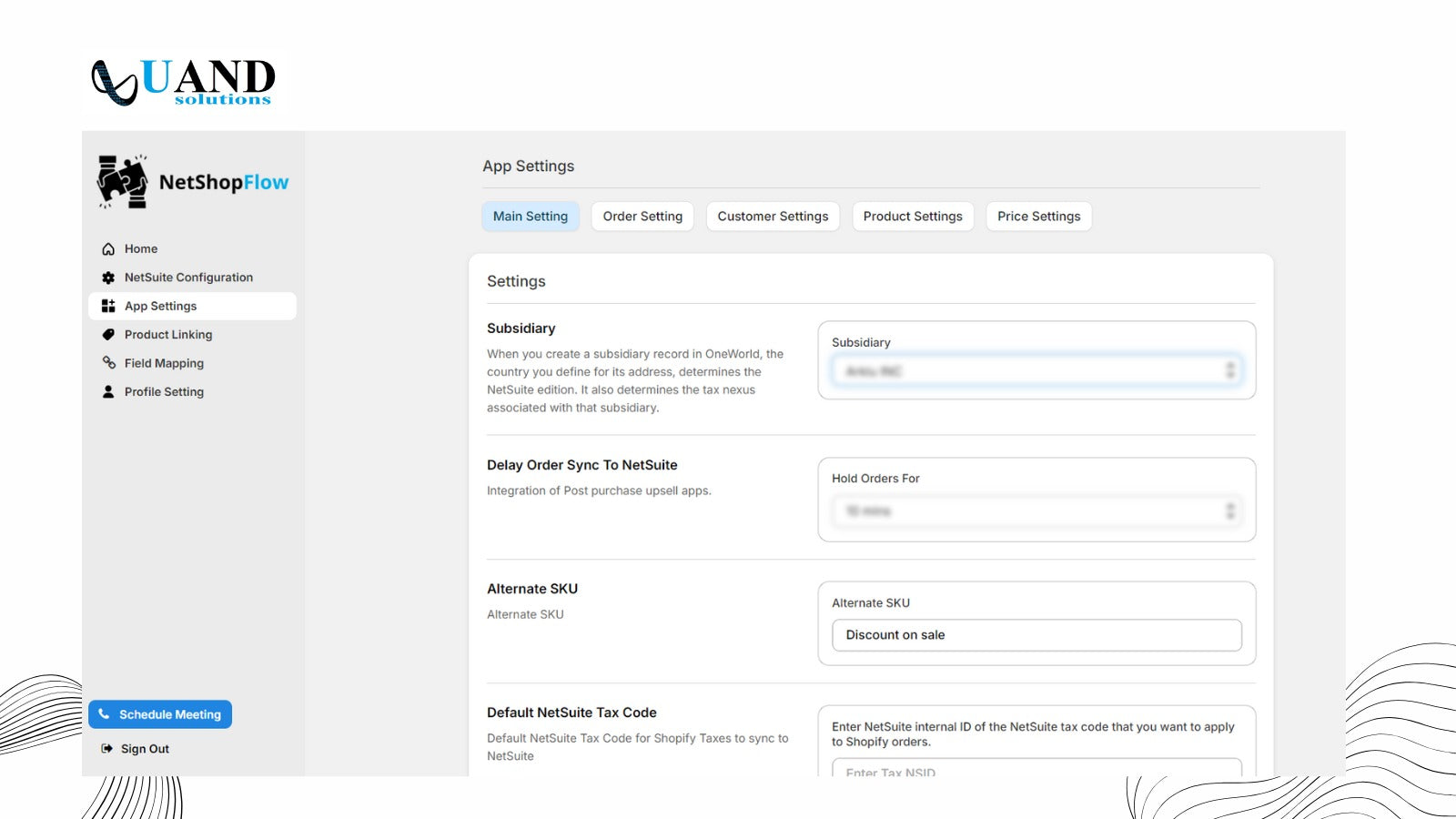Select the Customer Settings tab
Viewport: 1456px width, 819px height.
pyautogui.click(x=772, y=216)
